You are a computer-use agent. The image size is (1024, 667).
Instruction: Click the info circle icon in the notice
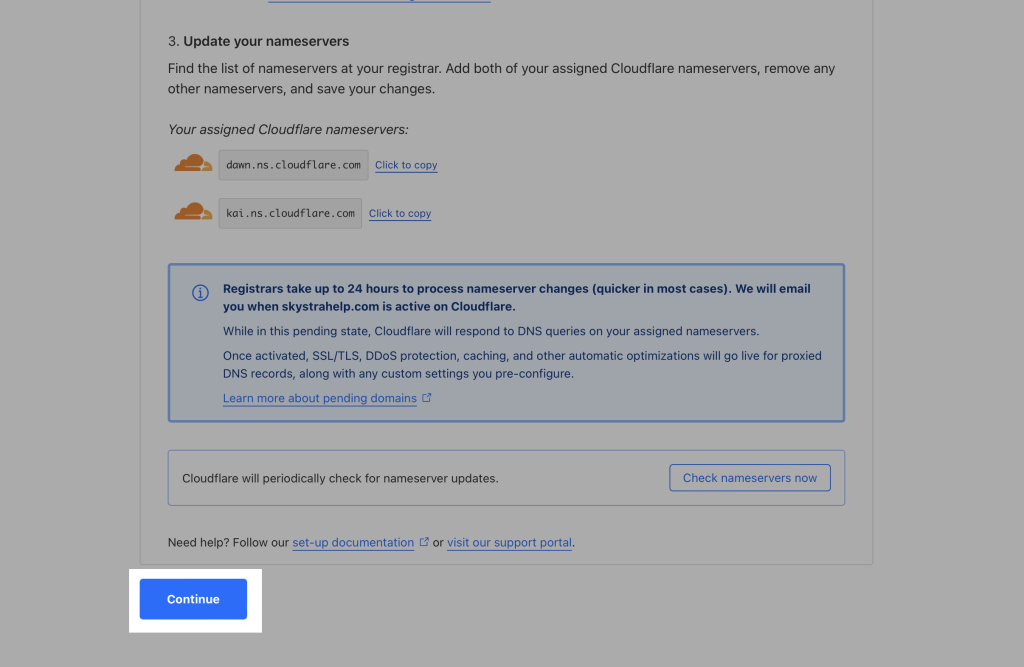click(200, 293)
